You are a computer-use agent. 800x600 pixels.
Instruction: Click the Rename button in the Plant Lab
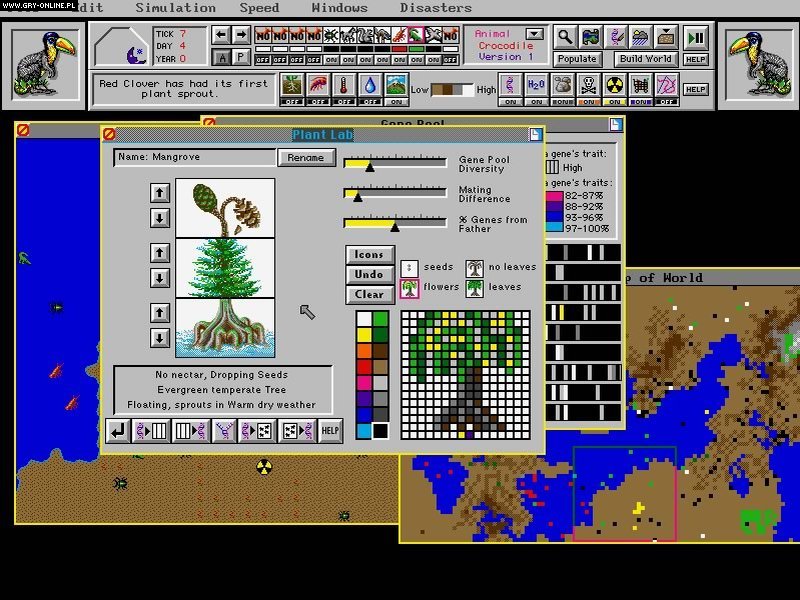tap(308, 158)
